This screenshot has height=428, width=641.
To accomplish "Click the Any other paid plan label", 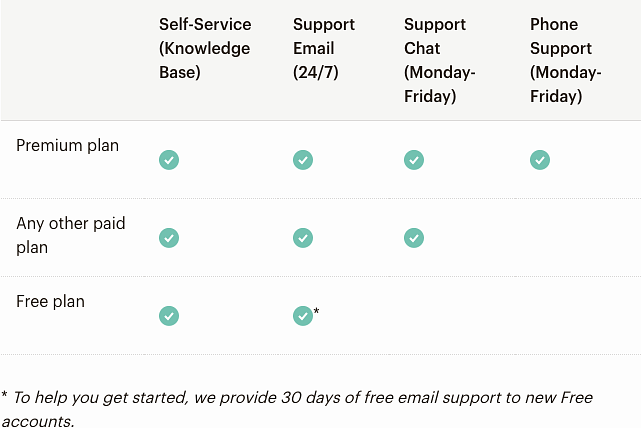I will (x=71, y=235).
